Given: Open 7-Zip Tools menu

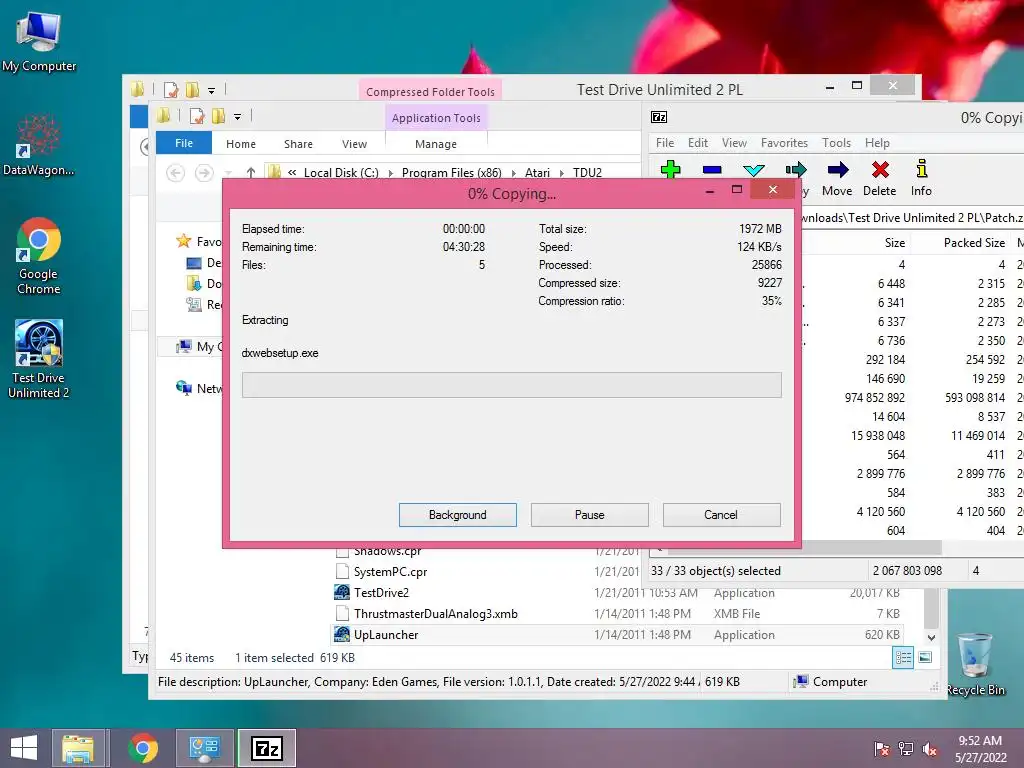Looking at the screenshot, I should tap(836, 142).
